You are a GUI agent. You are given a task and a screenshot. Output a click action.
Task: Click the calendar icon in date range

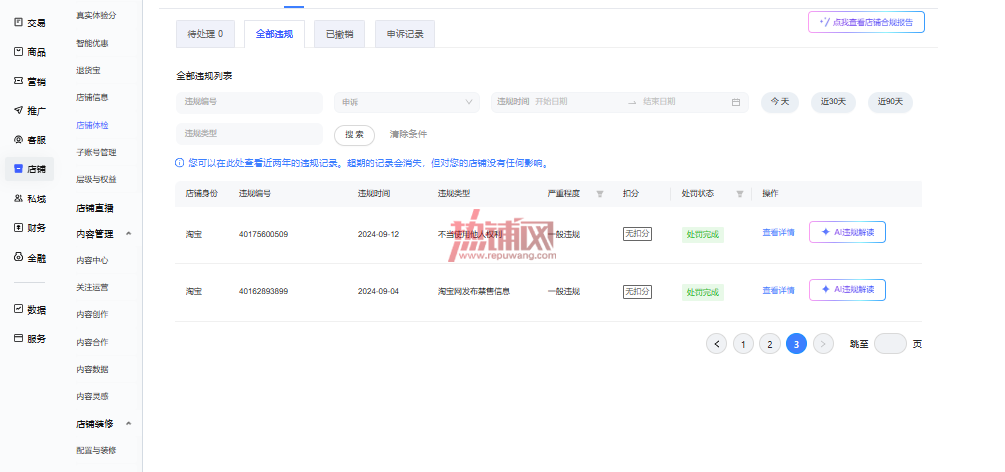pos(736,102)
